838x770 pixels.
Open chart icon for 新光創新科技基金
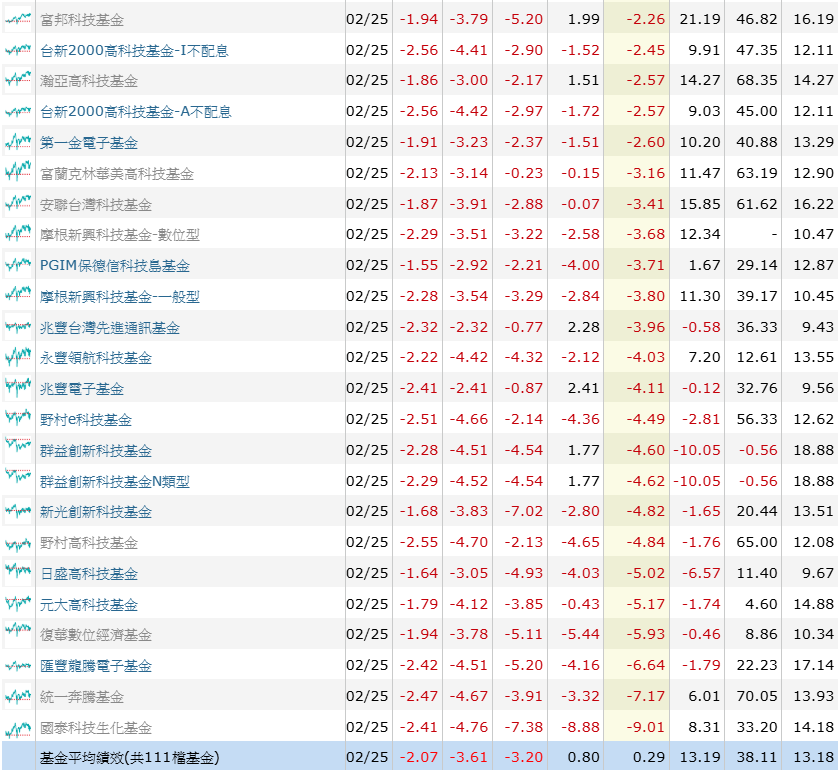tap(18, 511)
